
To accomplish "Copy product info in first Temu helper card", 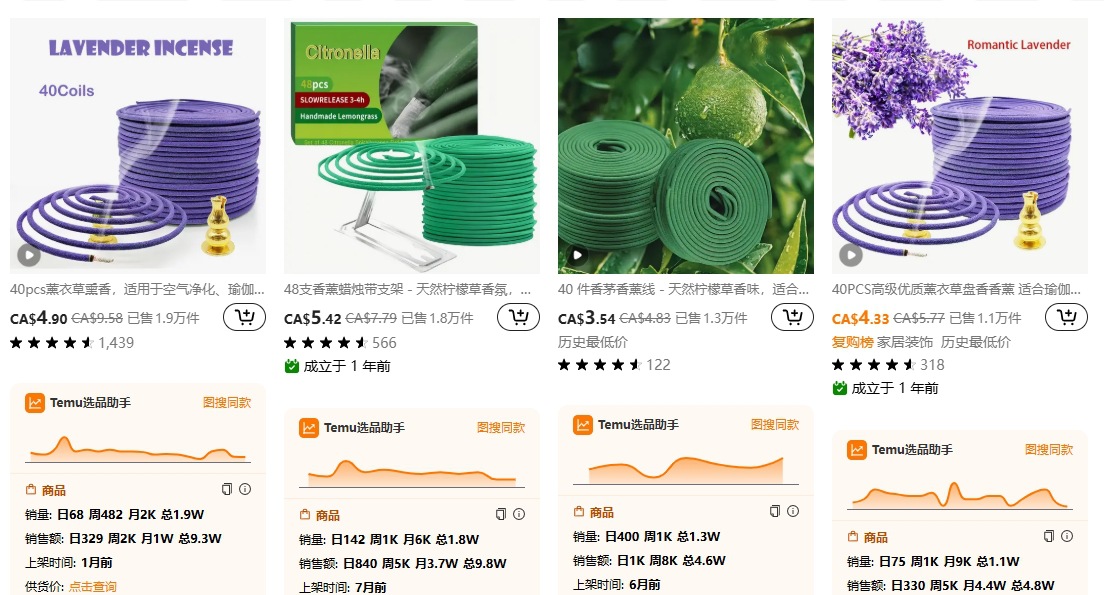I will pyautogui.click(x=227, y=489).
